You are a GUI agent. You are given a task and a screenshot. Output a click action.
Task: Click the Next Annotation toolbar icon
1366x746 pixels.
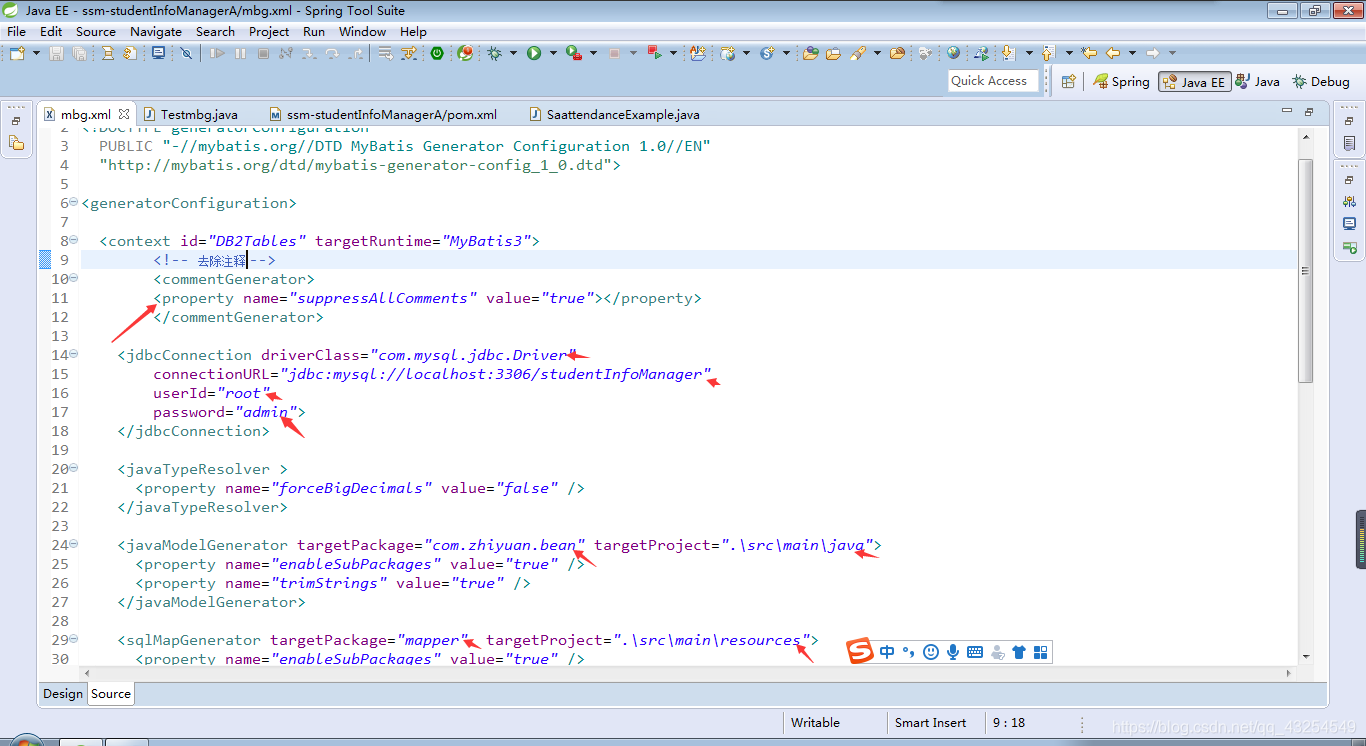coord(1009,53)
